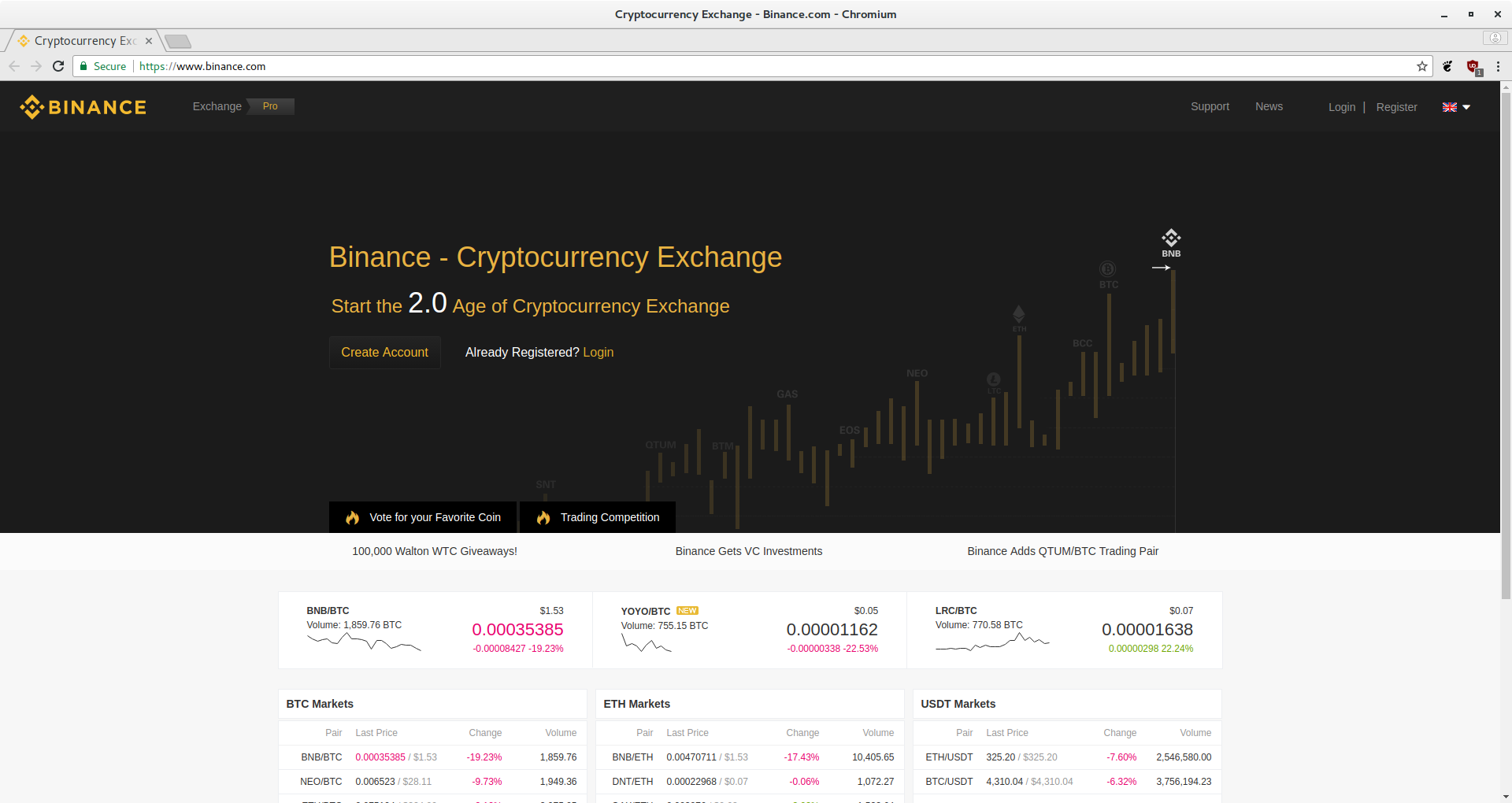1512x803 pixels.
Task: Click the paw extension icon in the toolbar
Action: coord(1447,66)
